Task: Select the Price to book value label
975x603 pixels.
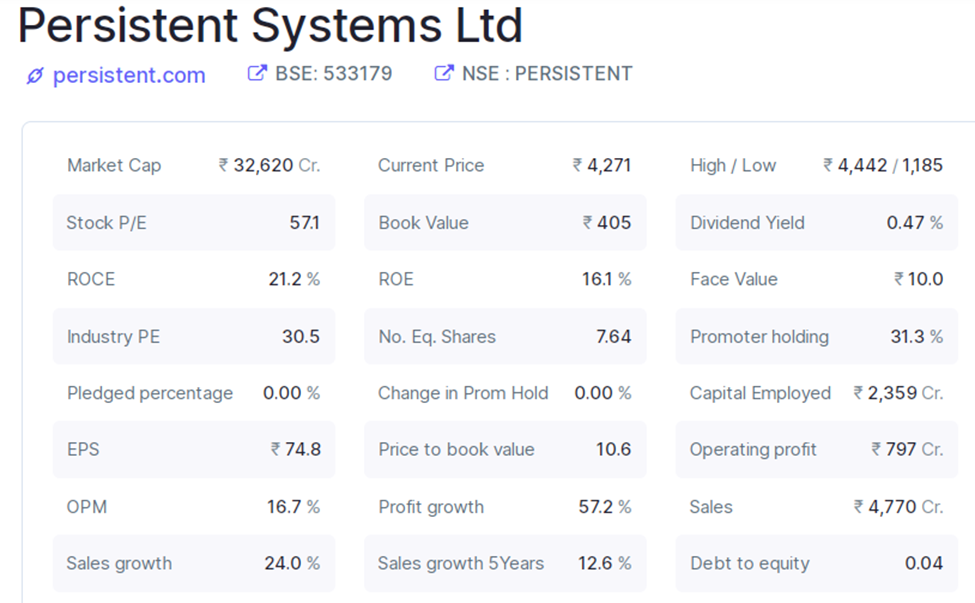Action: tap(456, 449)
